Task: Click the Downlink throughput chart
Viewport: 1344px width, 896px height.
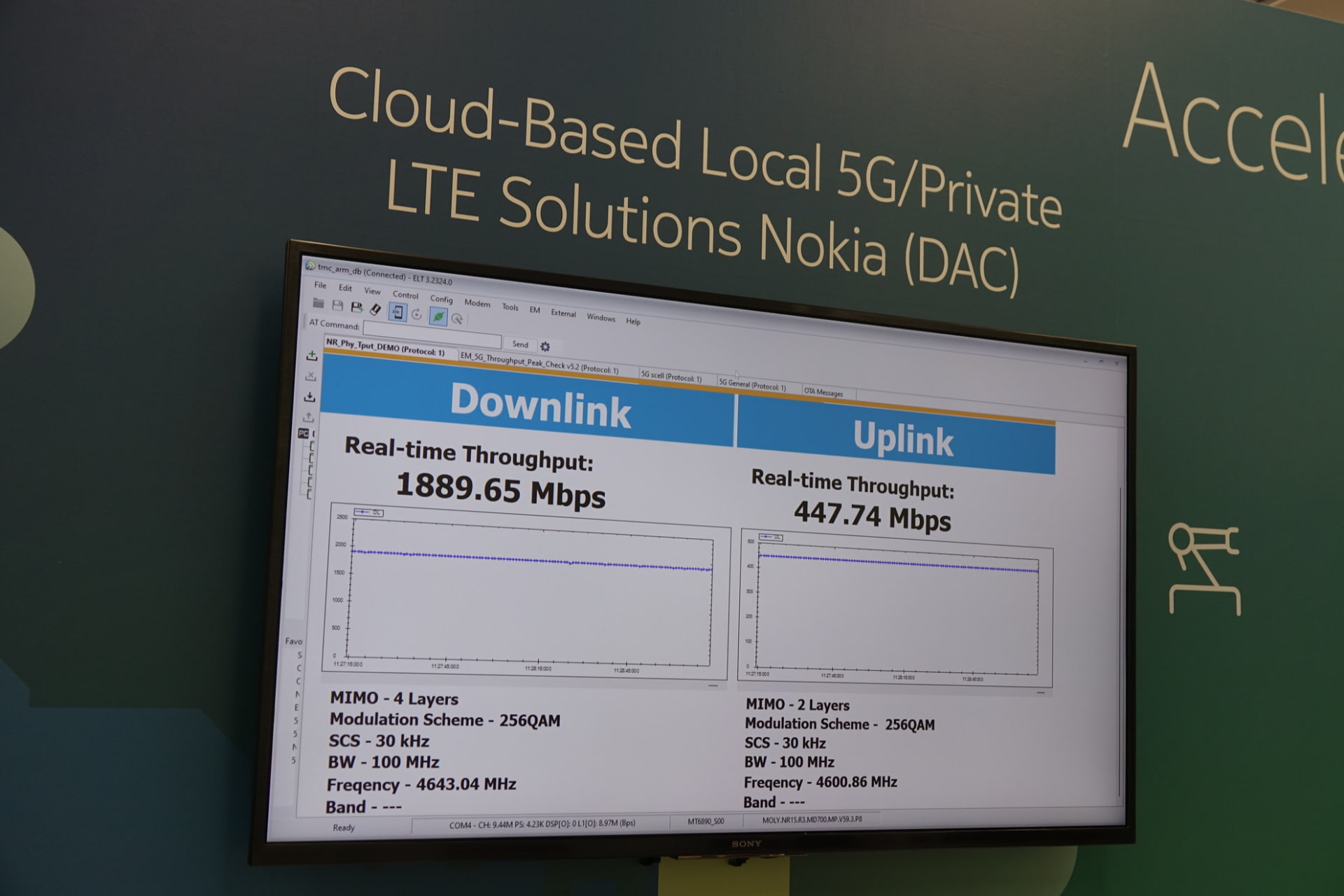Action: 526,593
